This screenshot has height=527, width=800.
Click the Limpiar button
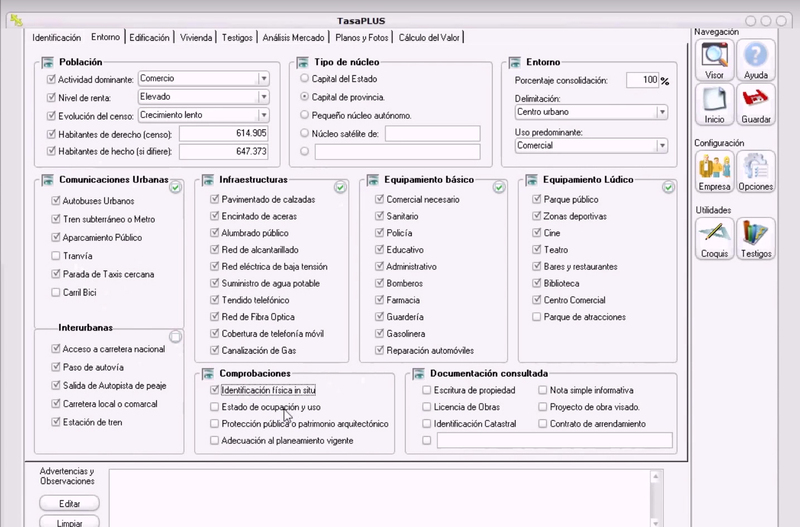(x=69, y=522)
